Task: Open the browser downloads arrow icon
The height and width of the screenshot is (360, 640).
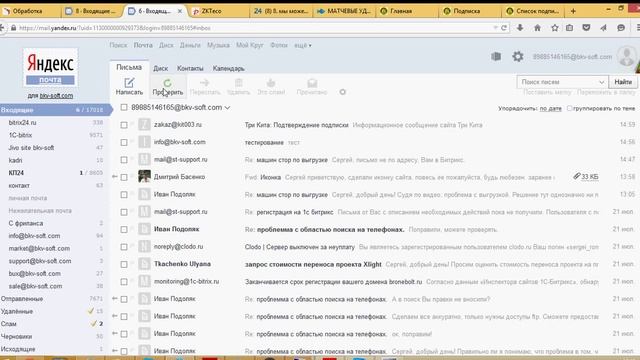Action: 520,28
